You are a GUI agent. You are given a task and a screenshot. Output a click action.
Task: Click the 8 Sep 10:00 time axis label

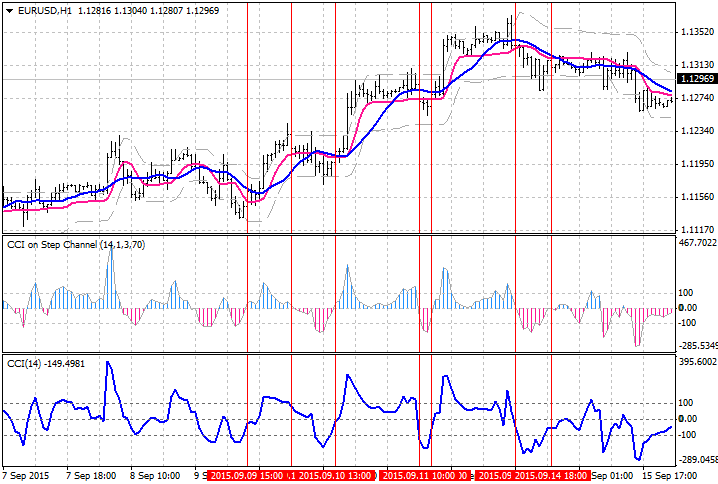(155, 476)
